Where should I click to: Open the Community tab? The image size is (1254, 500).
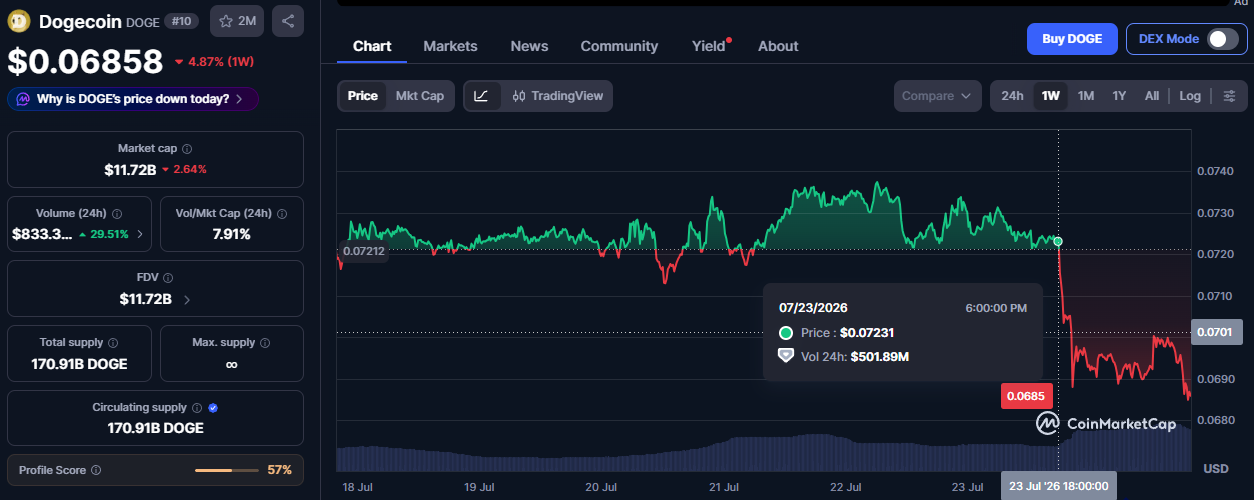coord(619,46)
